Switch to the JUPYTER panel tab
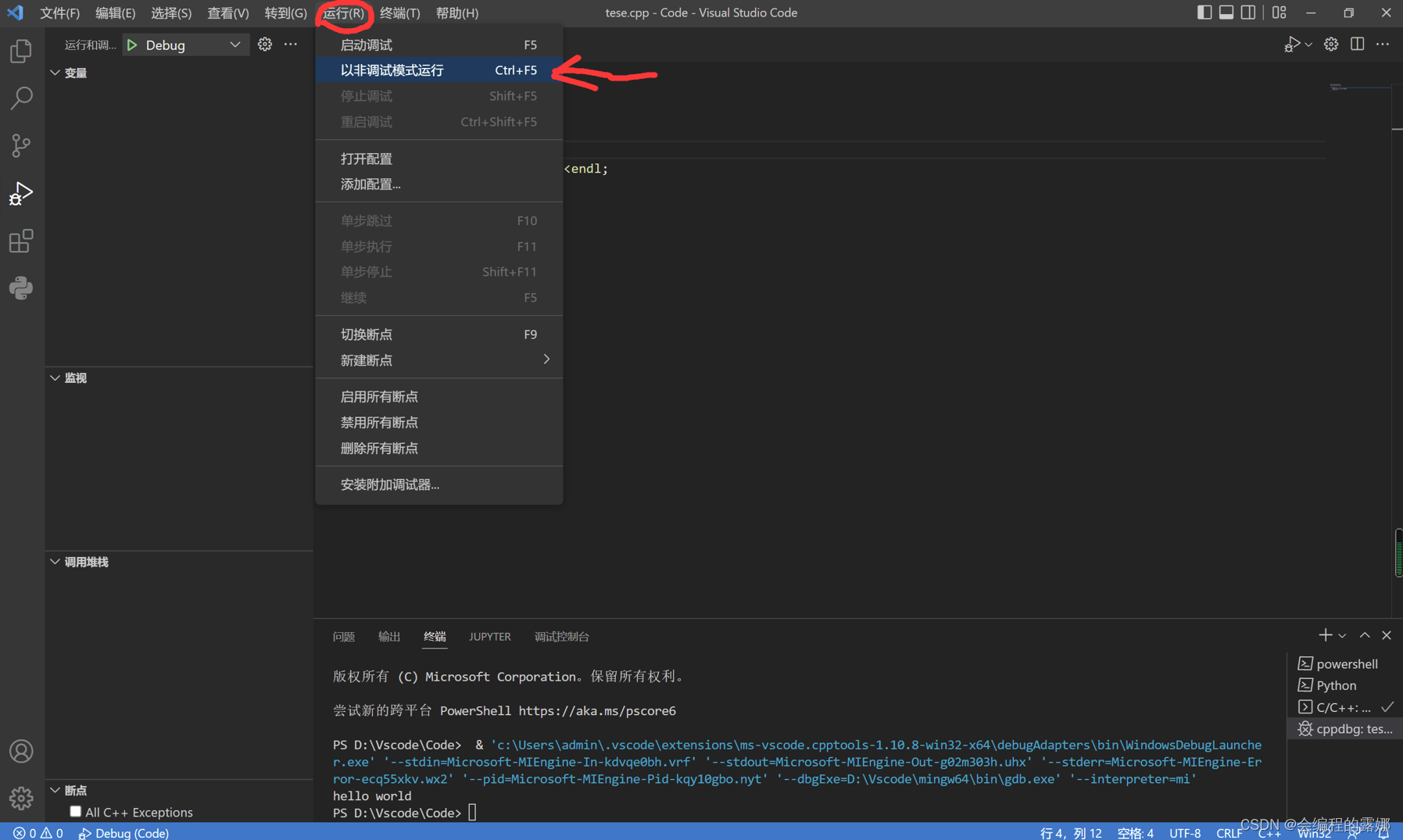1403x840 pixels. (490, 637)
